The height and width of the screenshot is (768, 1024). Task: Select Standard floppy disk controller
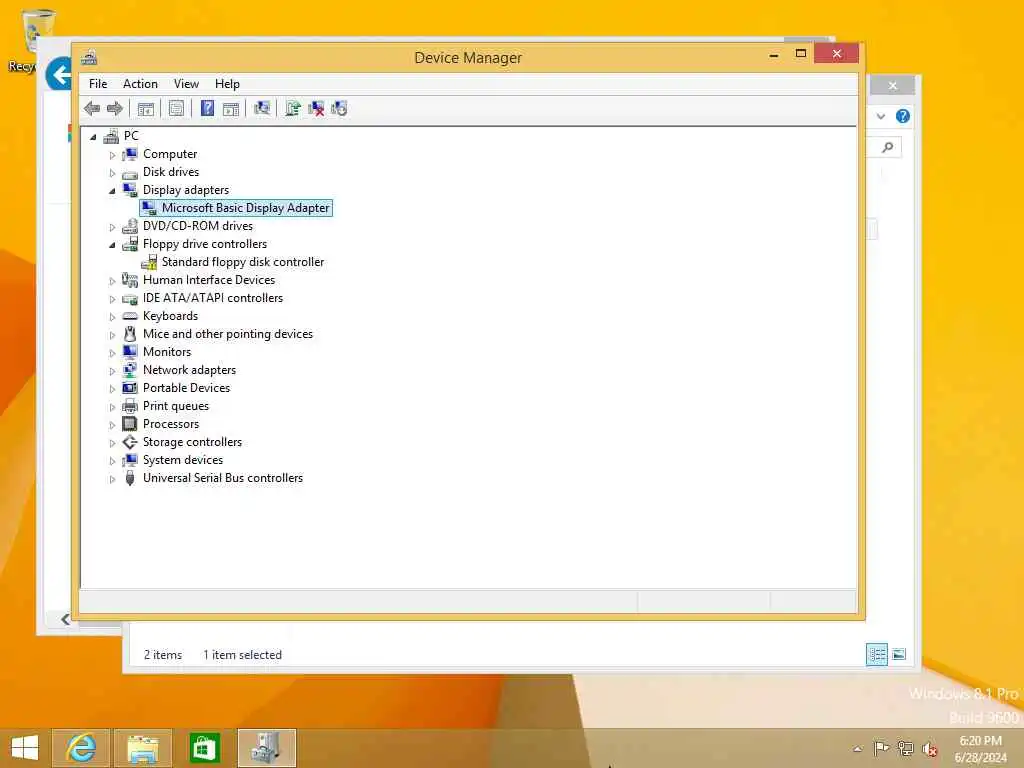click(243, 262)
